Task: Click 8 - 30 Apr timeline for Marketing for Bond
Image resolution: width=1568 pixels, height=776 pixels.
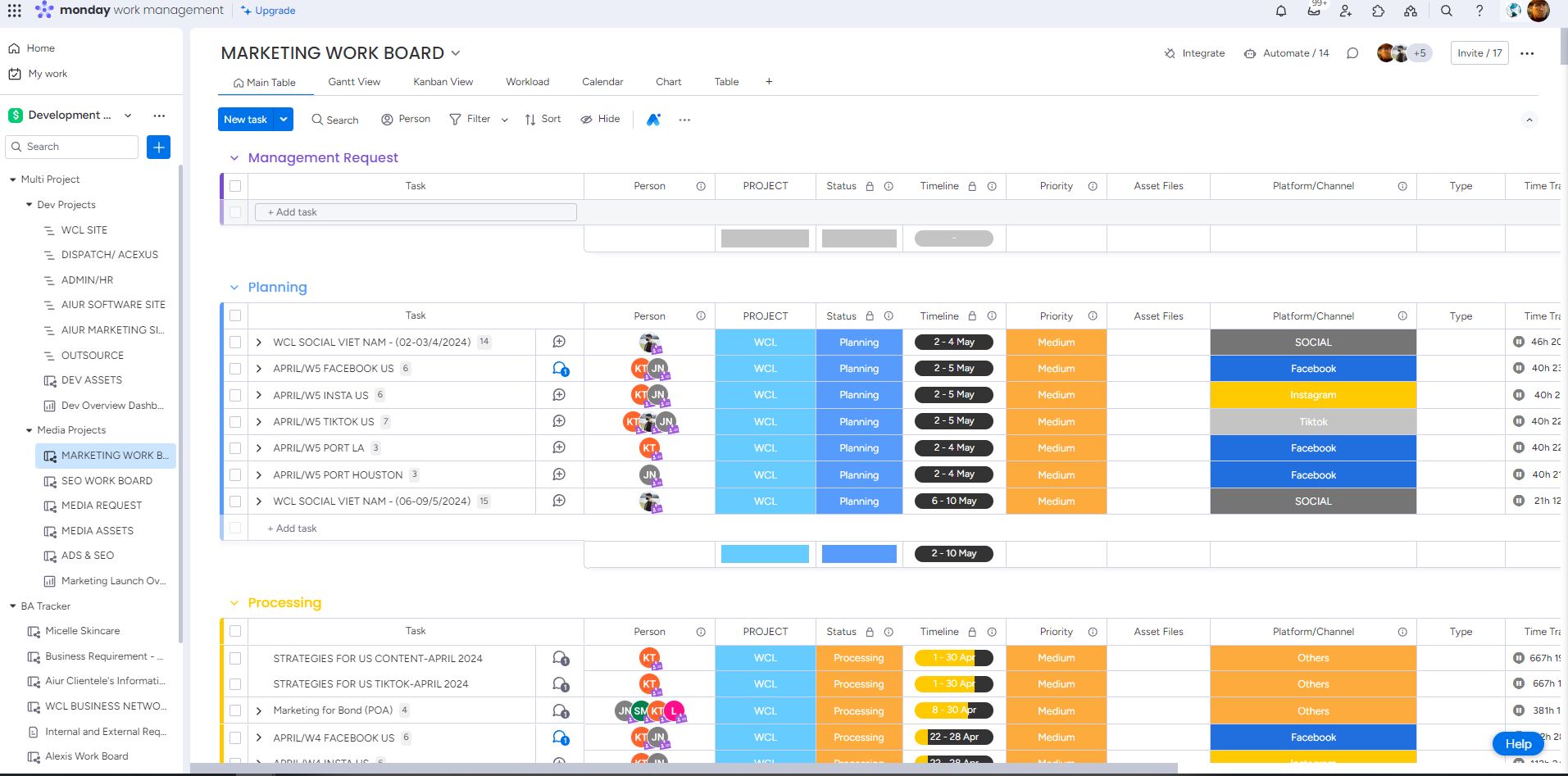Action: point(954,710)
